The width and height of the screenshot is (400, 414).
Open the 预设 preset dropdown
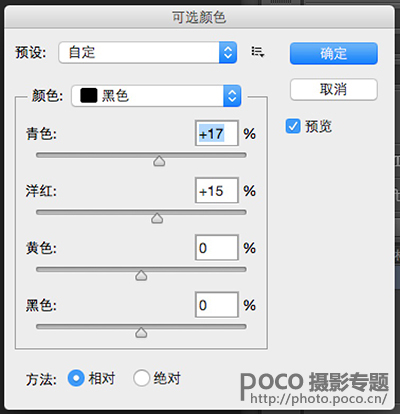pos(148,52)
